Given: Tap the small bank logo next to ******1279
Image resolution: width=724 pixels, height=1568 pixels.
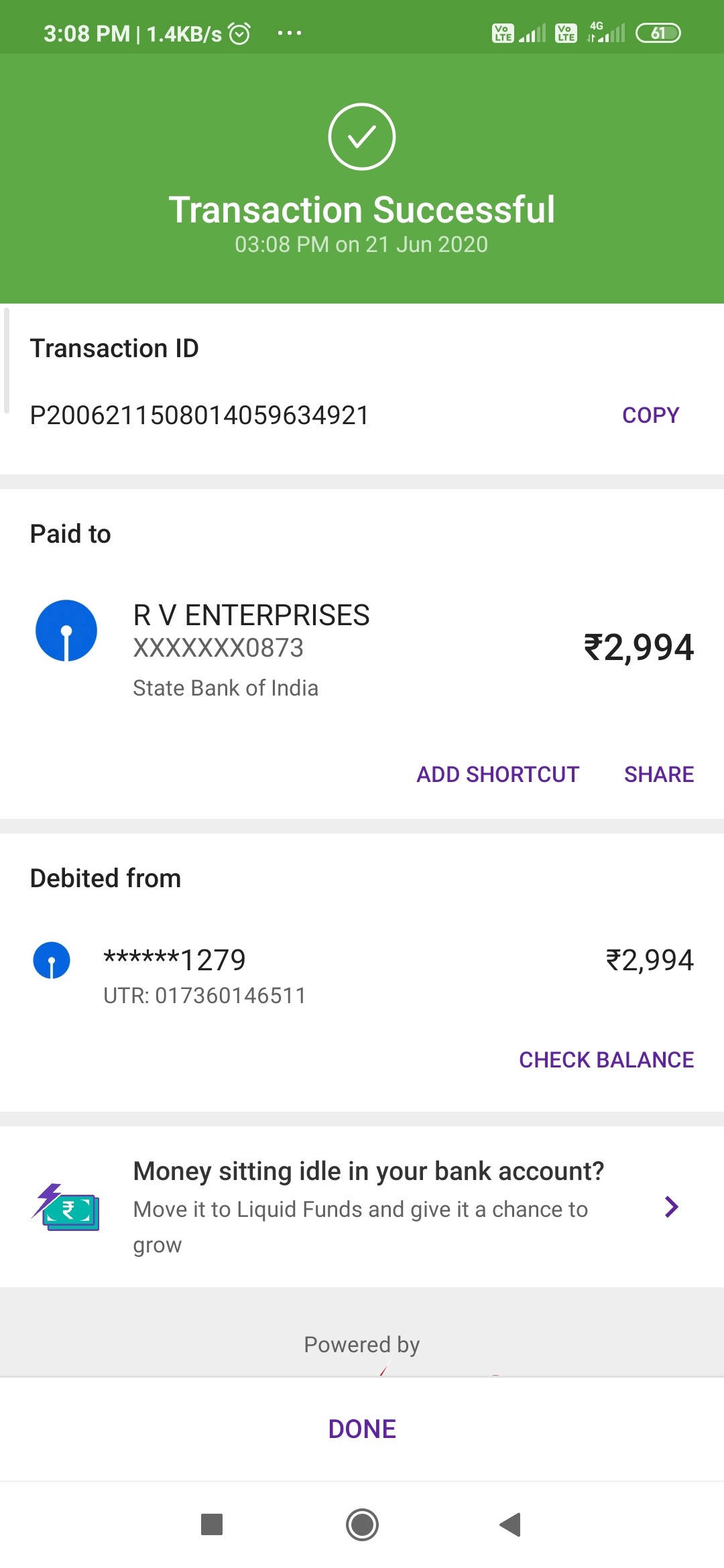Looking at the screenshot, I should (52, 960).
